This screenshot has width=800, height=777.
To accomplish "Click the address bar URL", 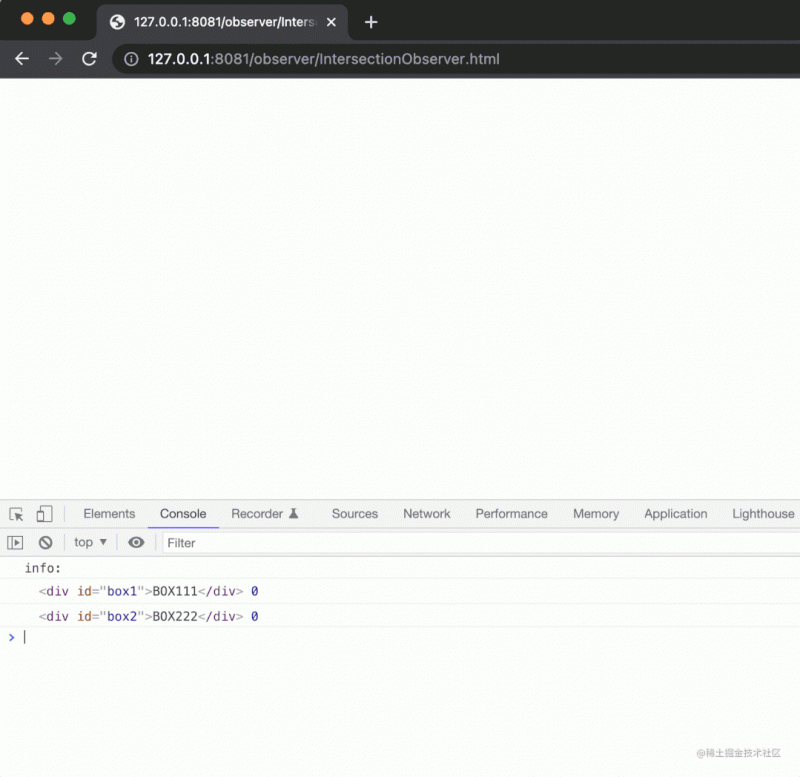I will pos(323,59).
